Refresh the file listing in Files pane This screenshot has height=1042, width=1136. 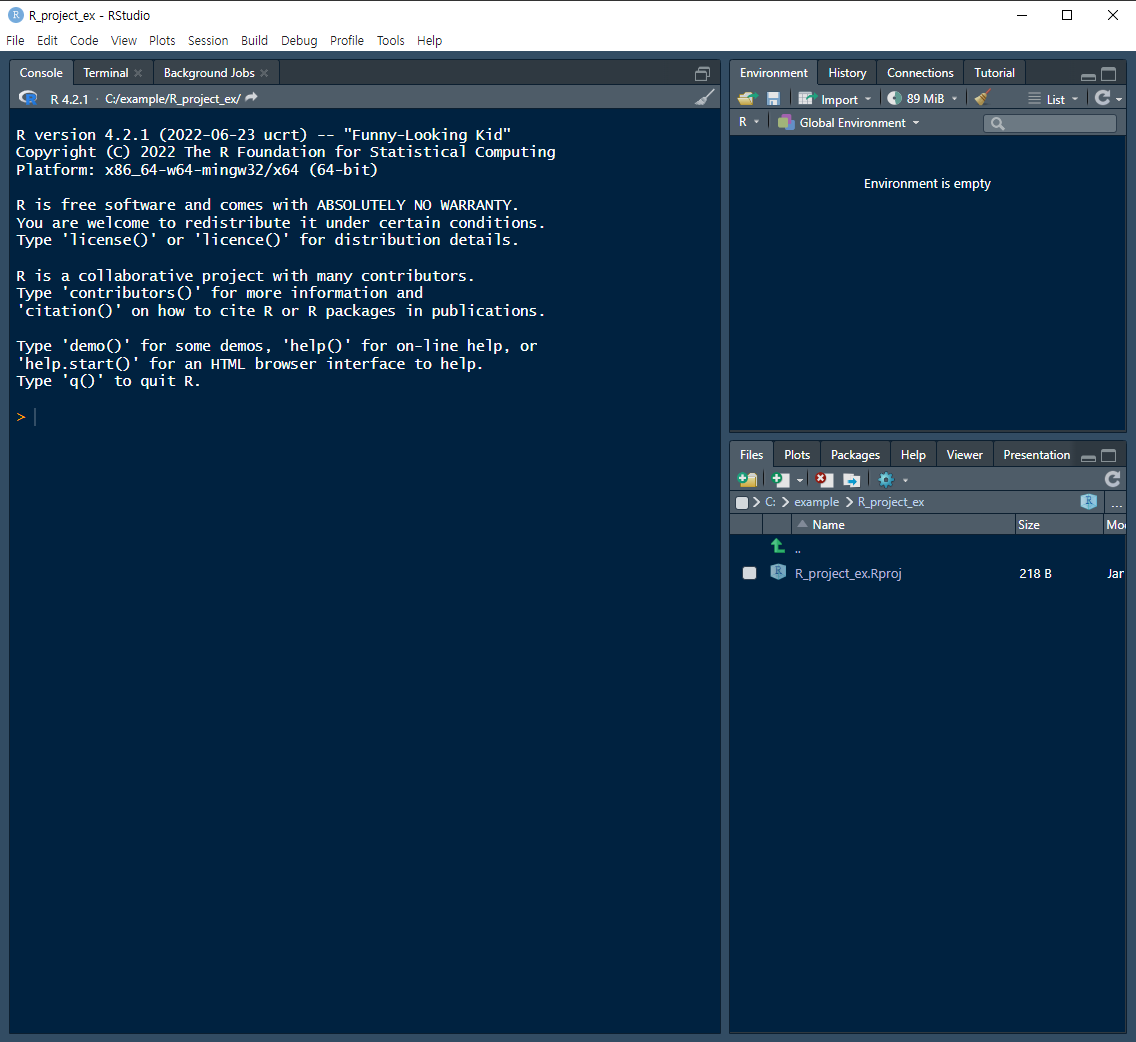click(1112, 479)
